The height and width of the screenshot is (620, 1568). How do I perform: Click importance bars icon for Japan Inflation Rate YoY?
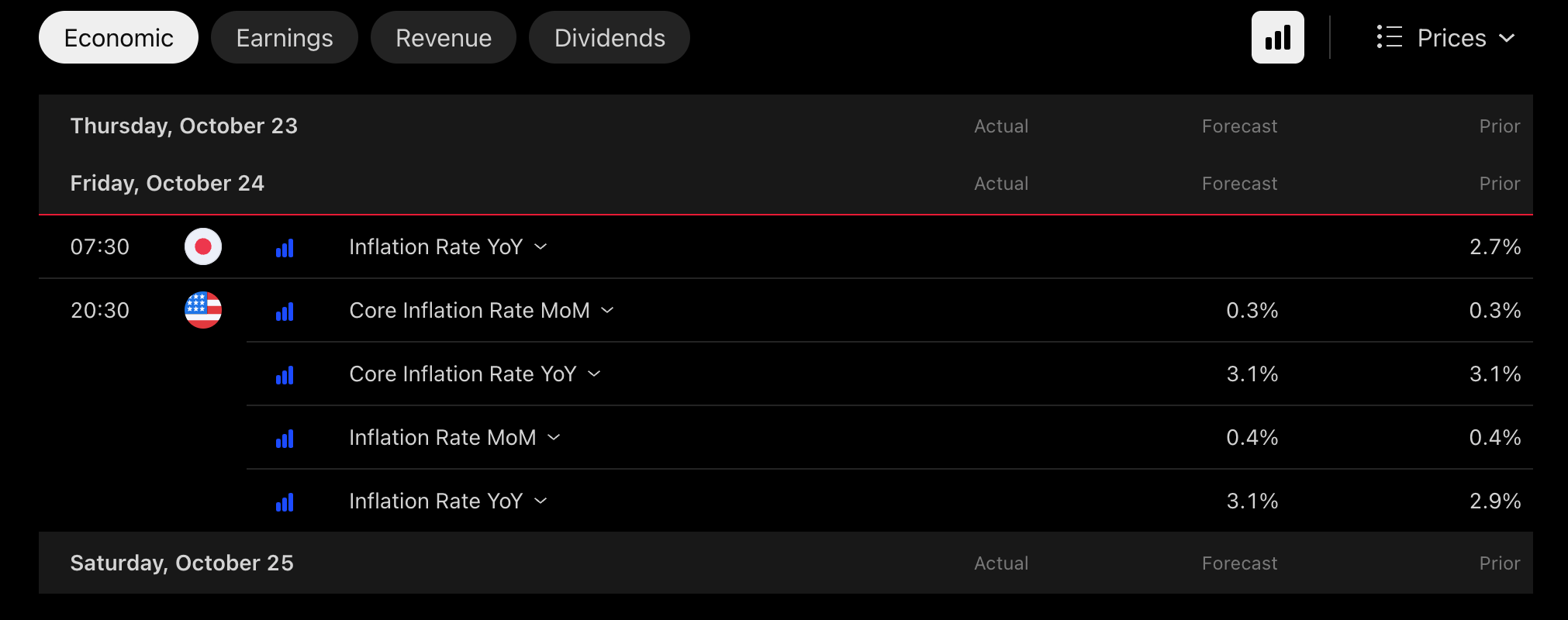[285, 248]
